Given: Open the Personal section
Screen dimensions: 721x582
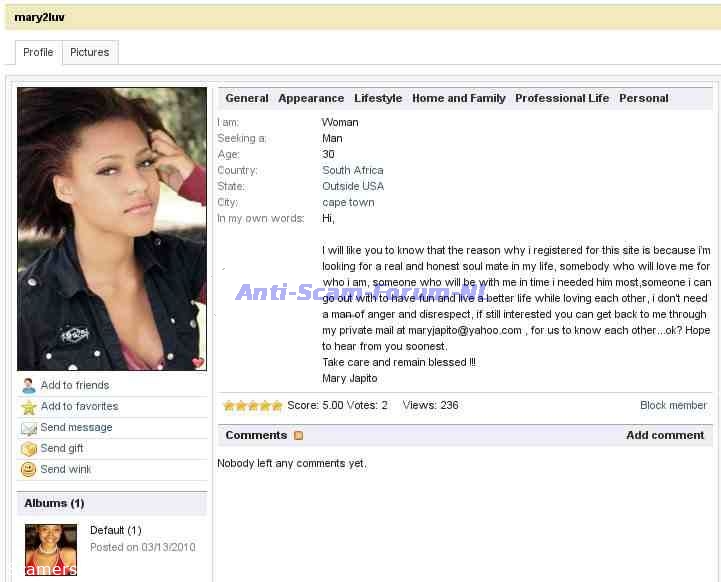Looking at the screenshot, I should pyautogui.click(x=644, y=98).
